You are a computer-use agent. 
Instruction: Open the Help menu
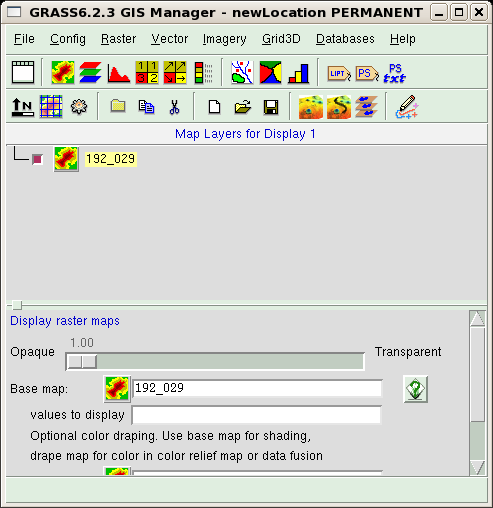403,39
